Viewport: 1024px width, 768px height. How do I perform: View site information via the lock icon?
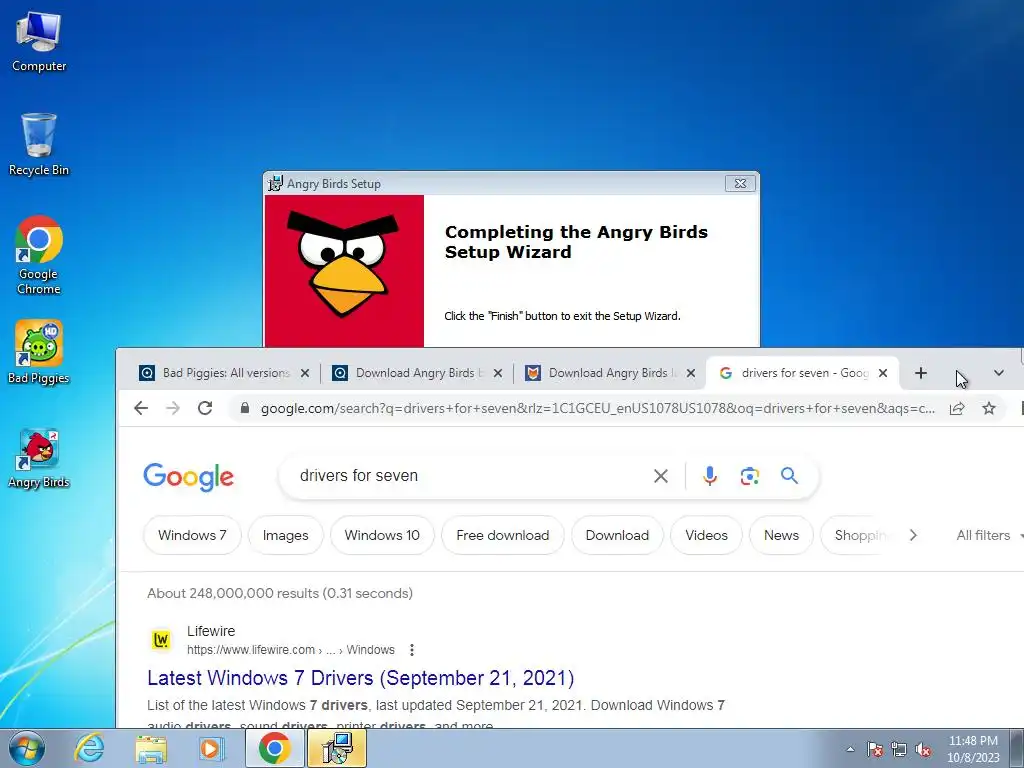(245, 408)
